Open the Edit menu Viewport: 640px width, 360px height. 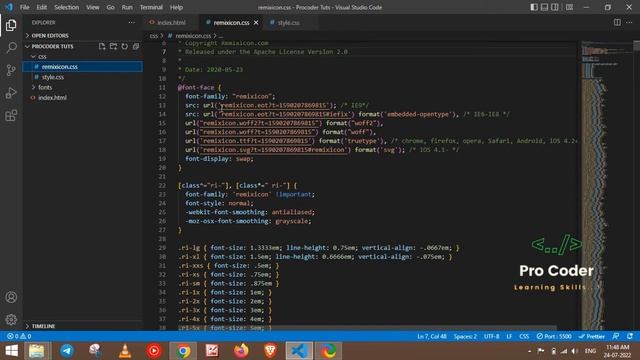pos(42,7)
